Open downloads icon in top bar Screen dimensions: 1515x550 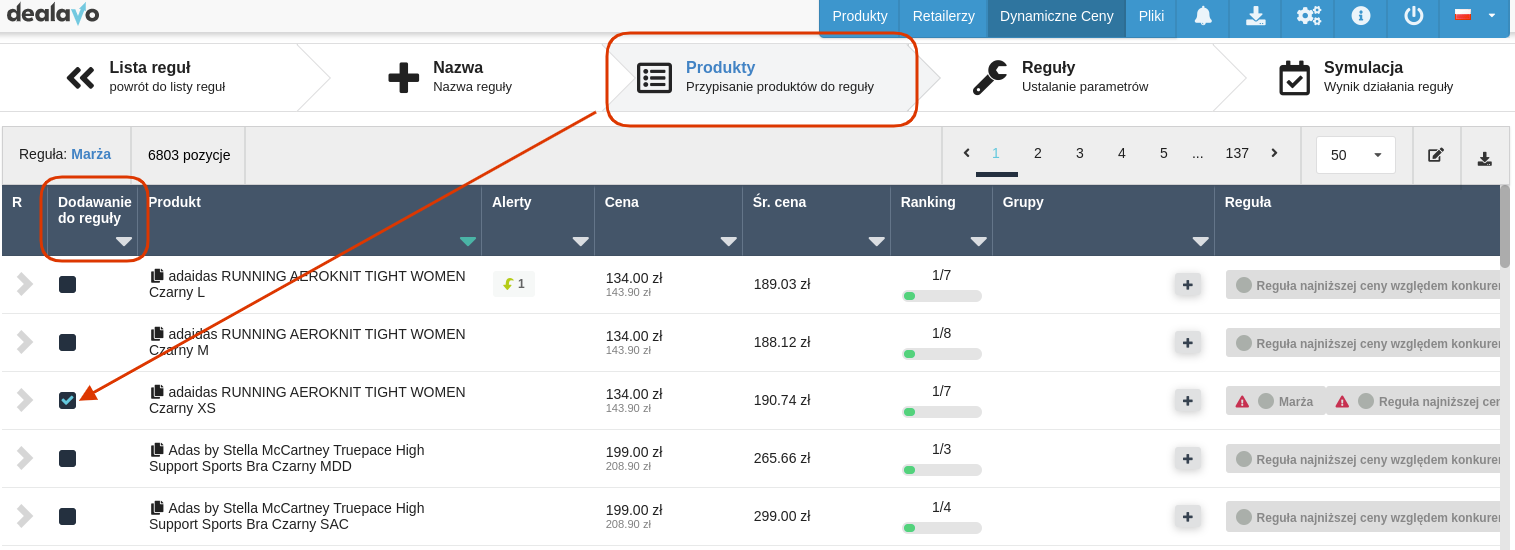tap(1255, 16)
